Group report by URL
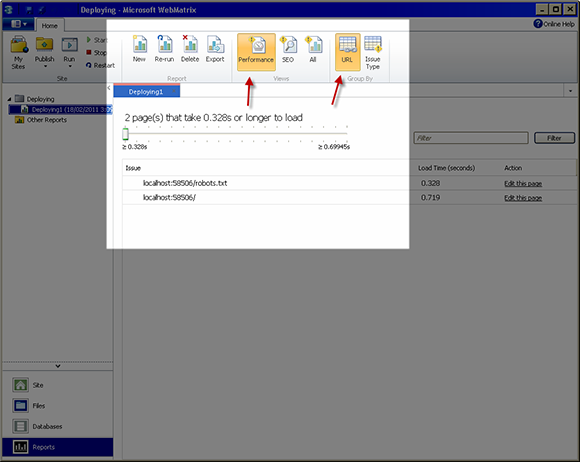 [x=347, y=52]
